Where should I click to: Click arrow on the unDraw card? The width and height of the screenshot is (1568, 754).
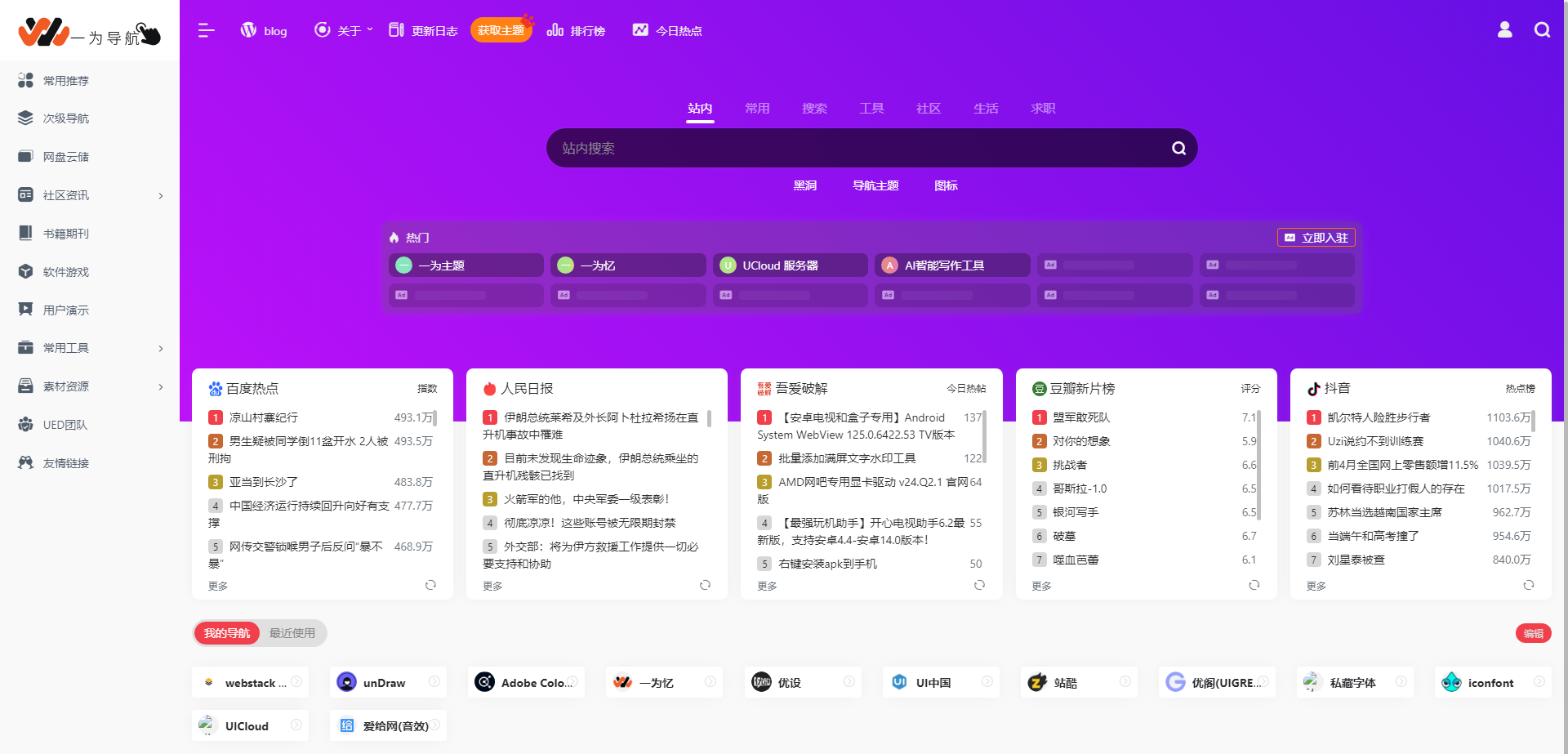click(x=434, y=681)
